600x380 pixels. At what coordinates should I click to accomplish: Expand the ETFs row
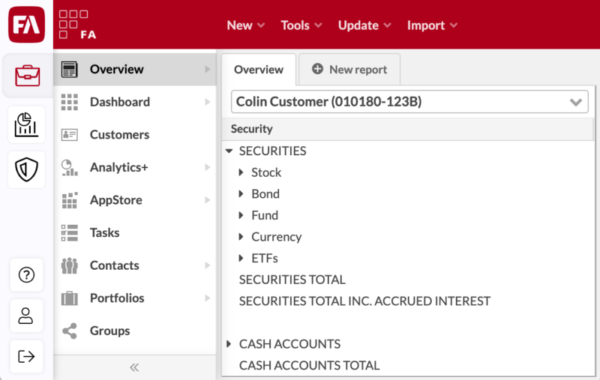tap(241, 258)
